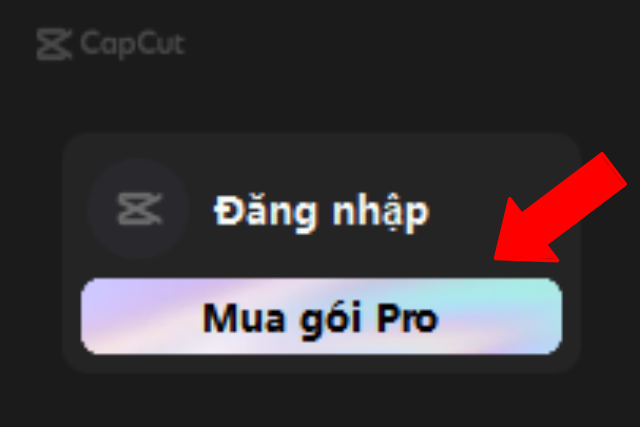Click the dark avatar circle beside Đăng nhập
640x427 pixels.
click(x=138, y=209)
